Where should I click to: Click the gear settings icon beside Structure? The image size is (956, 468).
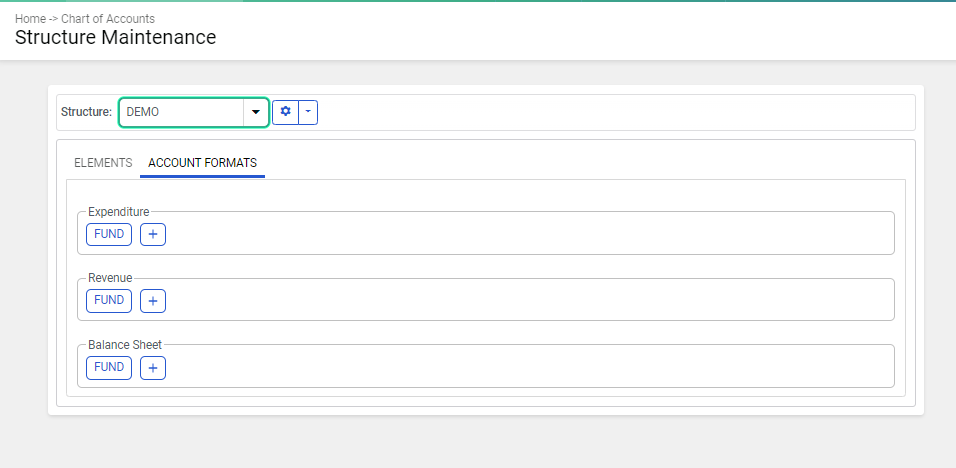285,112
